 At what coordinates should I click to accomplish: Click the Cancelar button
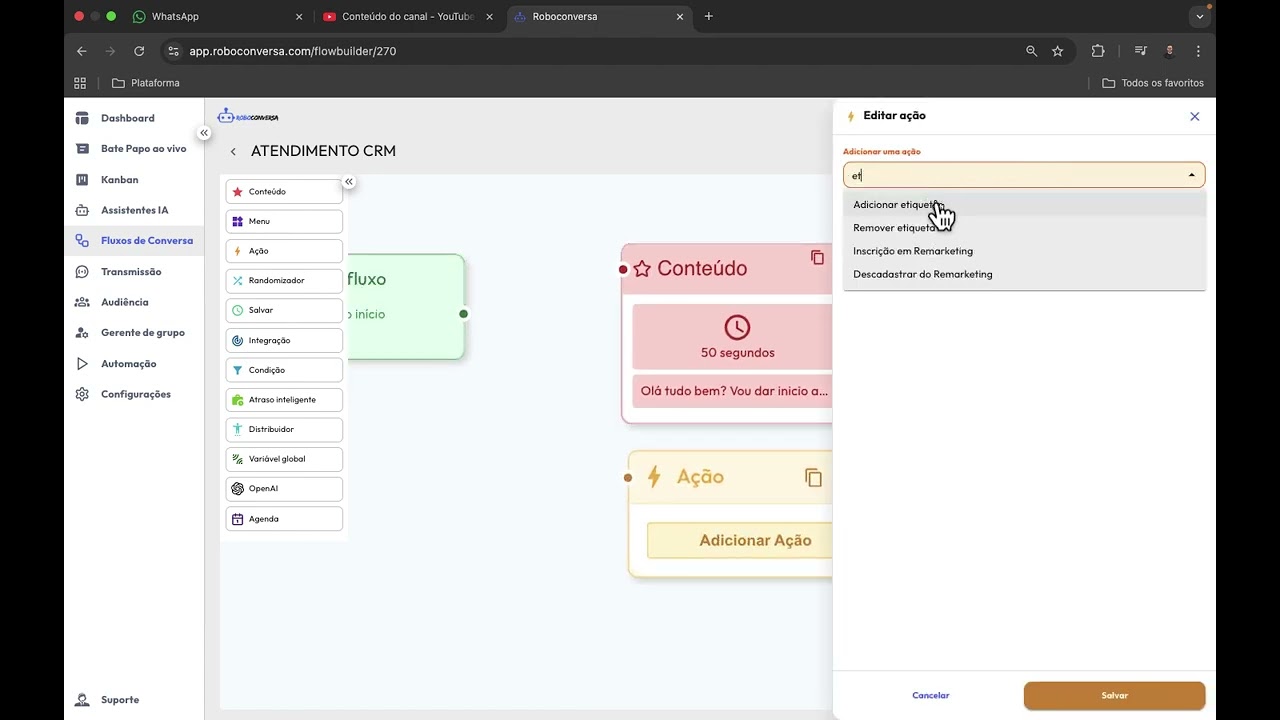tap(931, 696)
